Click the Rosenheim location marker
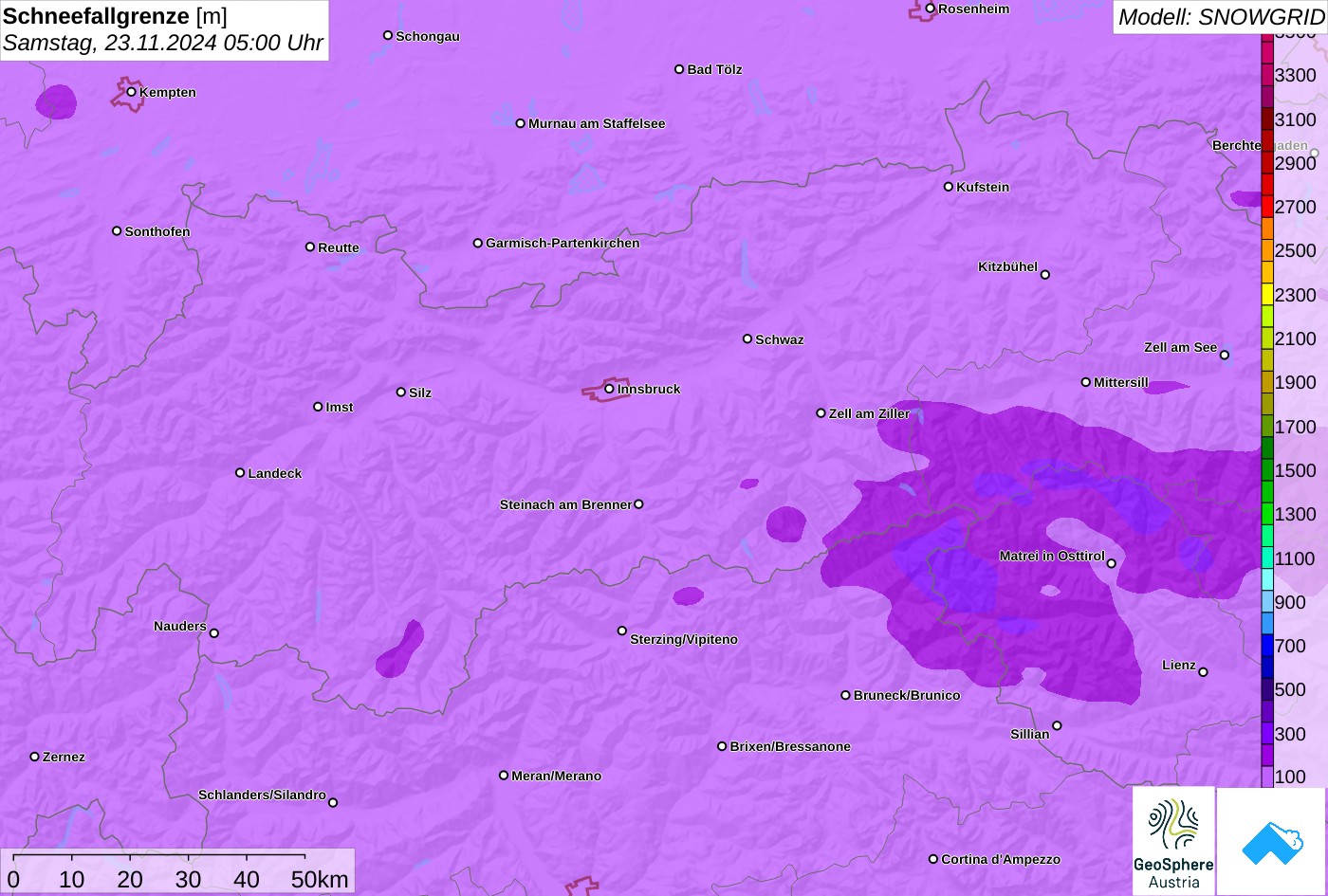 [931, 9]
